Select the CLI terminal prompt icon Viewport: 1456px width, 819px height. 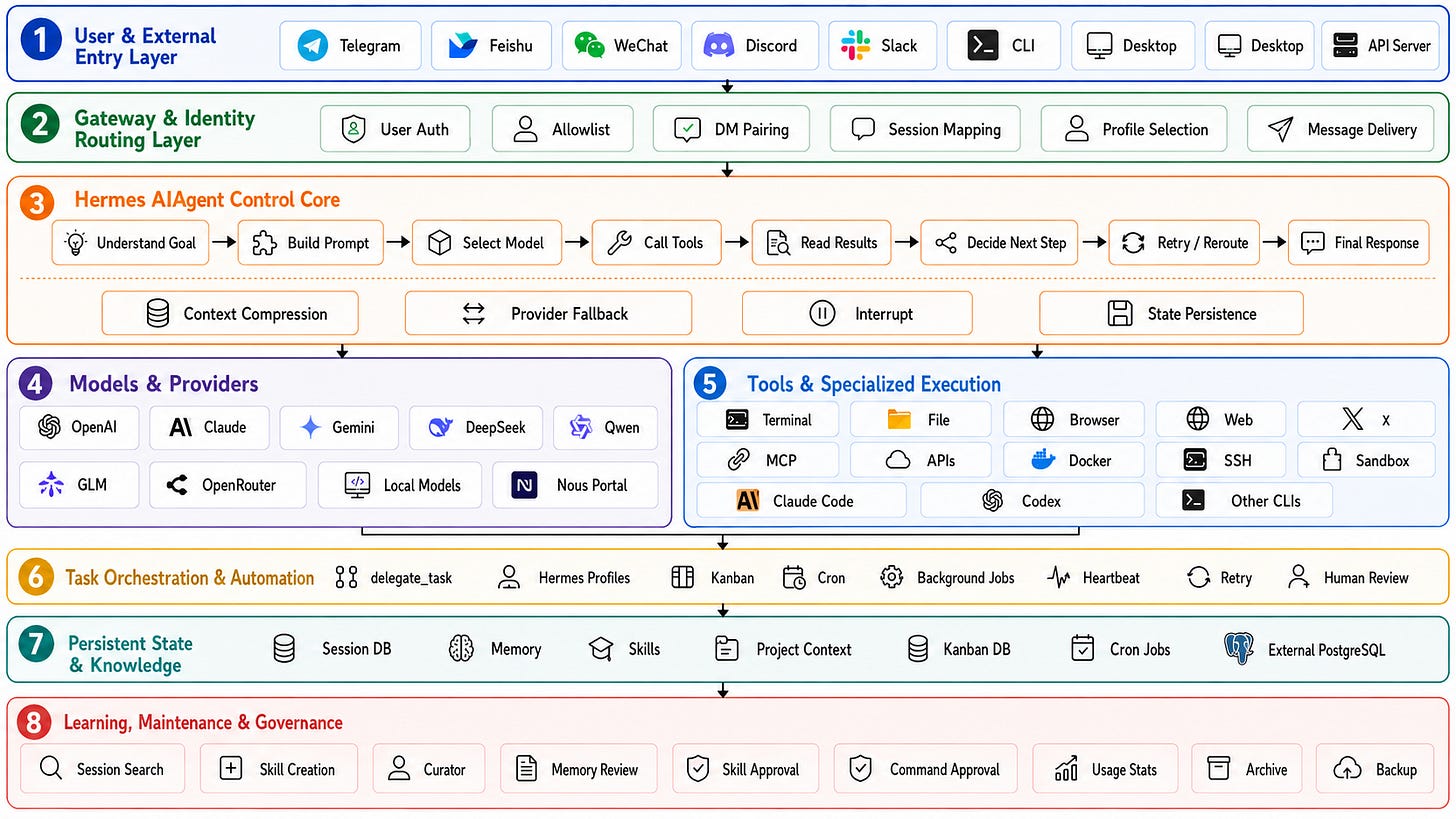[983, 46]
